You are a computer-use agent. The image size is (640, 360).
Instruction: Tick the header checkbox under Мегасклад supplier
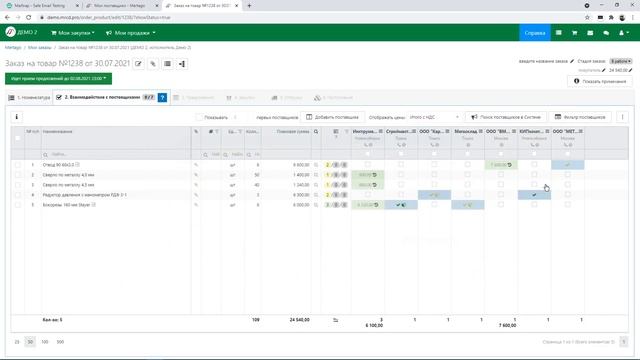468,154
